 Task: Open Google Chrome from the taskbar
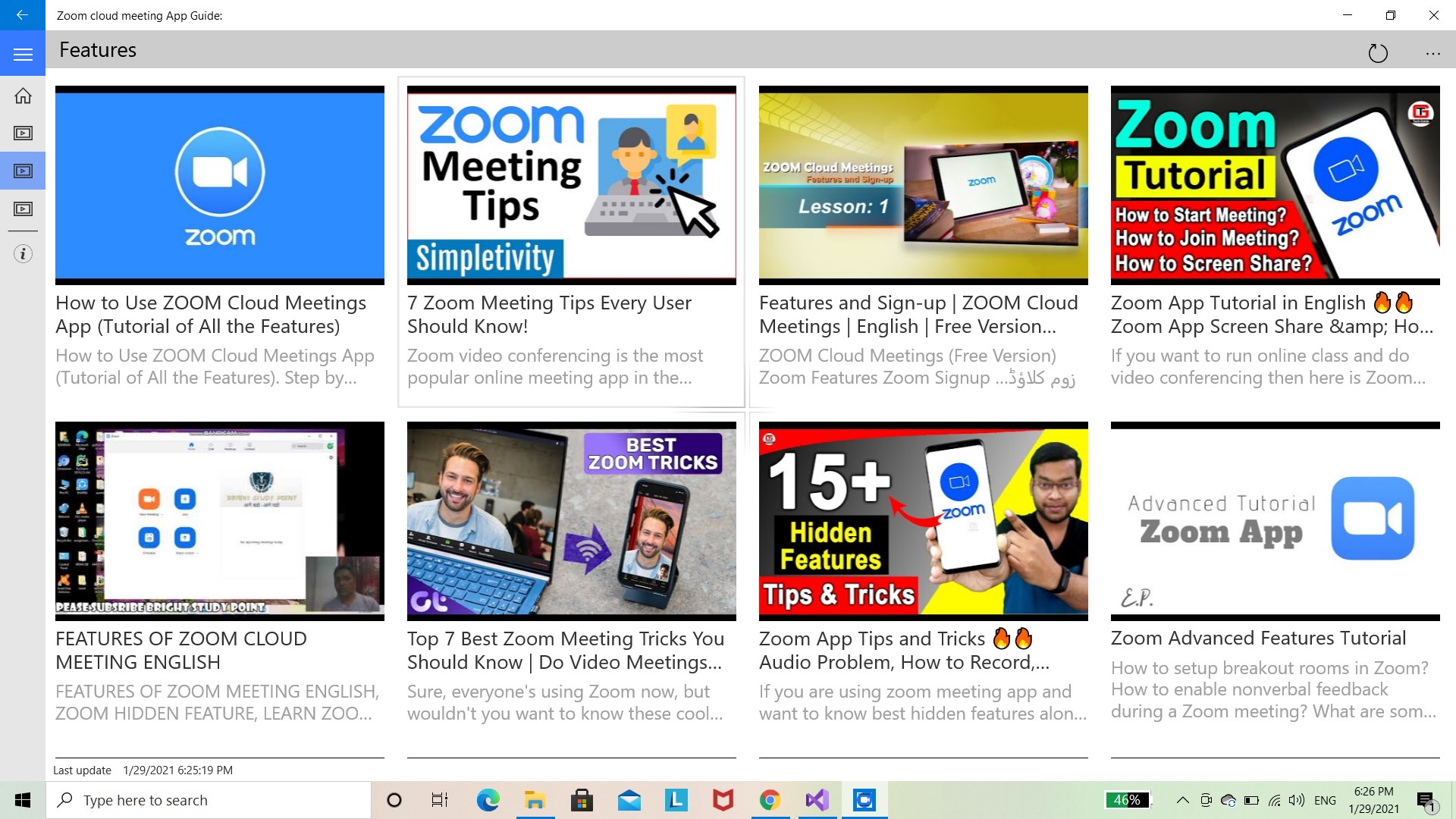770,800
